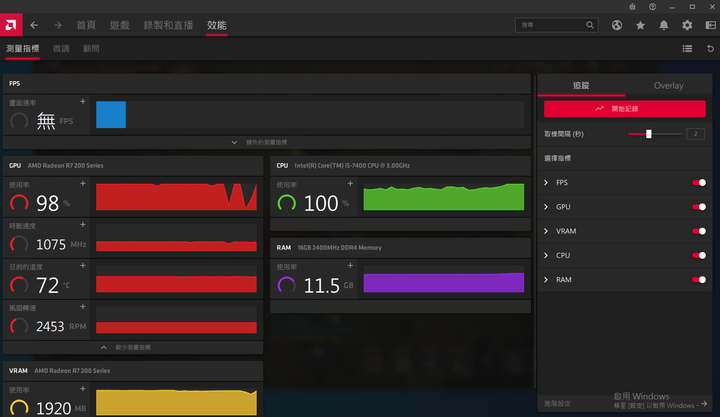
Task: Expand the GPU metric row chevron
Action: [x=546, y=207]
